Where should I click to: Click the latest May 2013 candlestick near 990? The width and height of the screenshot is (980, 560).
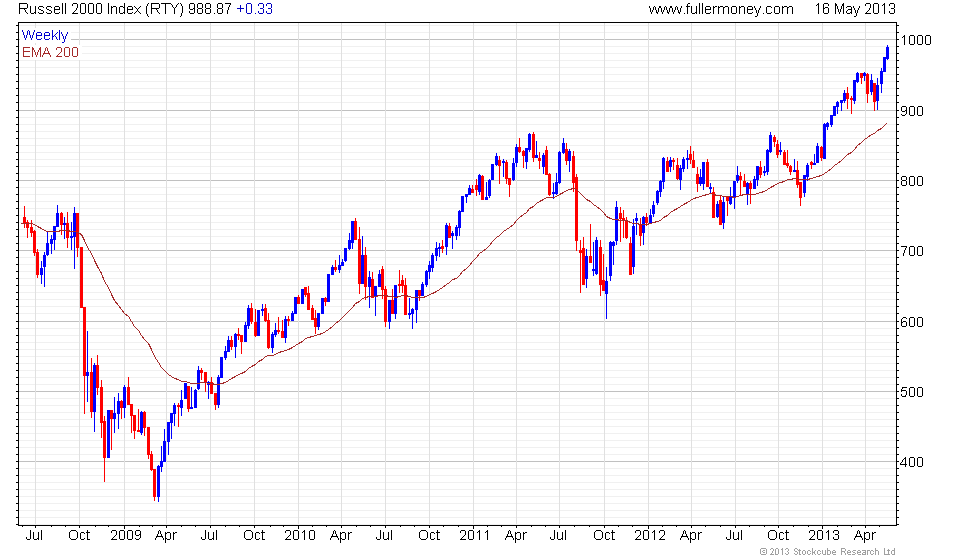click(x=888, y=51)
